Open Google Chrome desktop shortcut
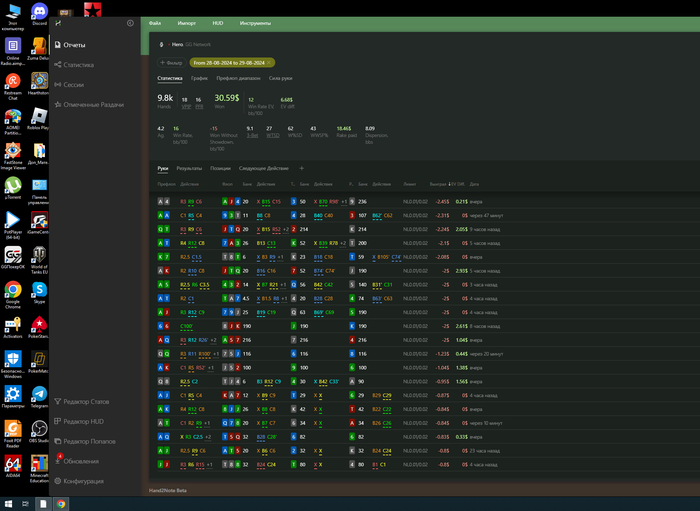 click(x=13, y=295)
